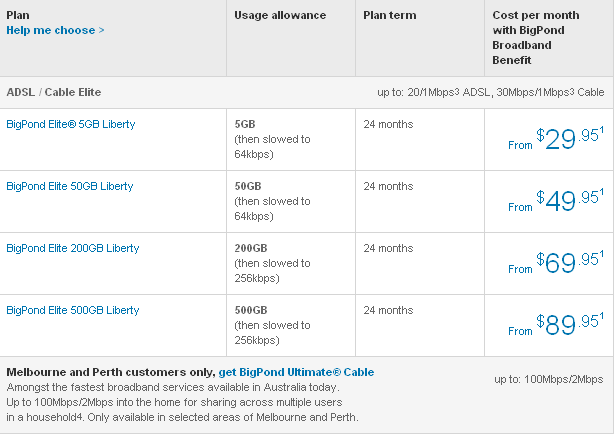Open BigPond Elite 500GB Liberty plan link

(73, 310)
